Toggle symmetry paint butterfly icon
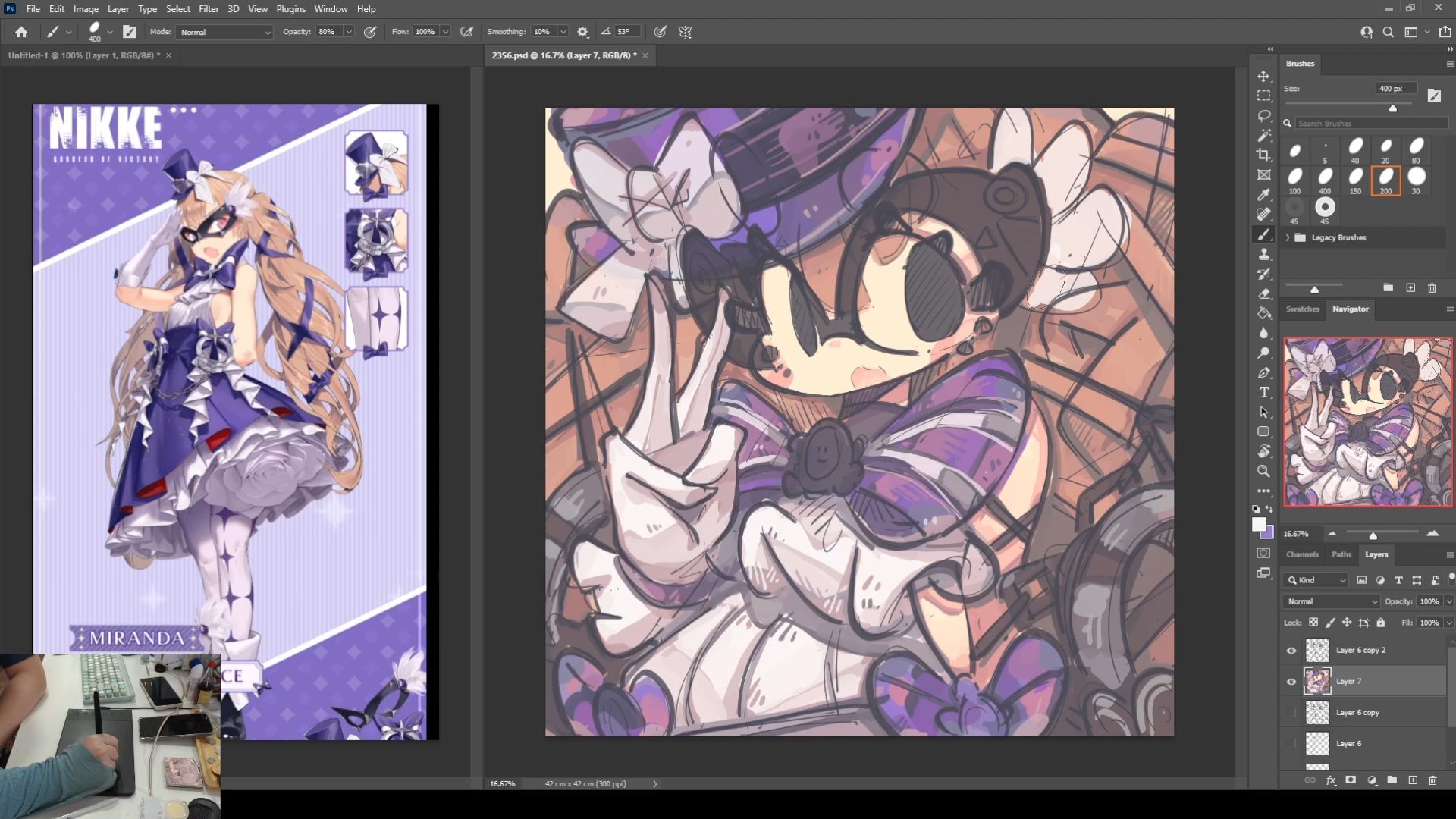 point(685,32)
